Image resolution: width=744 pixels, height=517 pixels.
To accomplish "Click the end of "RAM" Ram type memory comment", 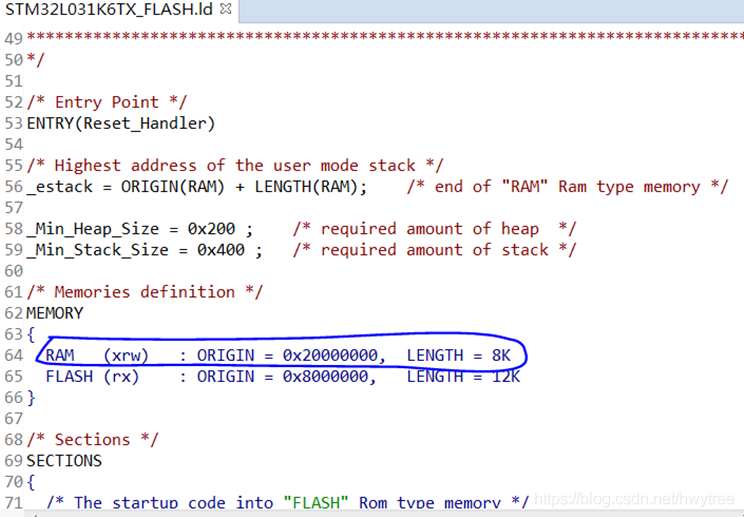I will click(567, 186).
